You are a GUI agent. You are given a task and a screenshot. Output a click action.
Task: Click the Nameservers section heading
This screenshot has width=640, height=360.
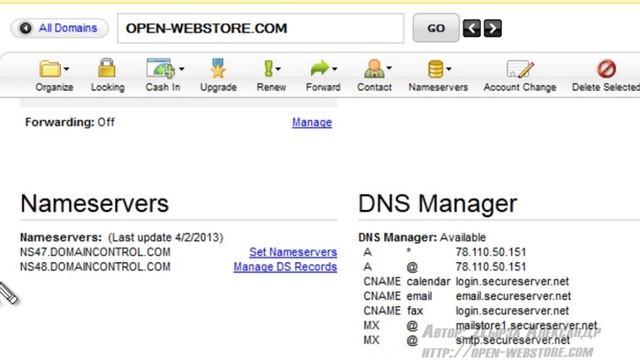pyautogui.click(x=94, y=203)
